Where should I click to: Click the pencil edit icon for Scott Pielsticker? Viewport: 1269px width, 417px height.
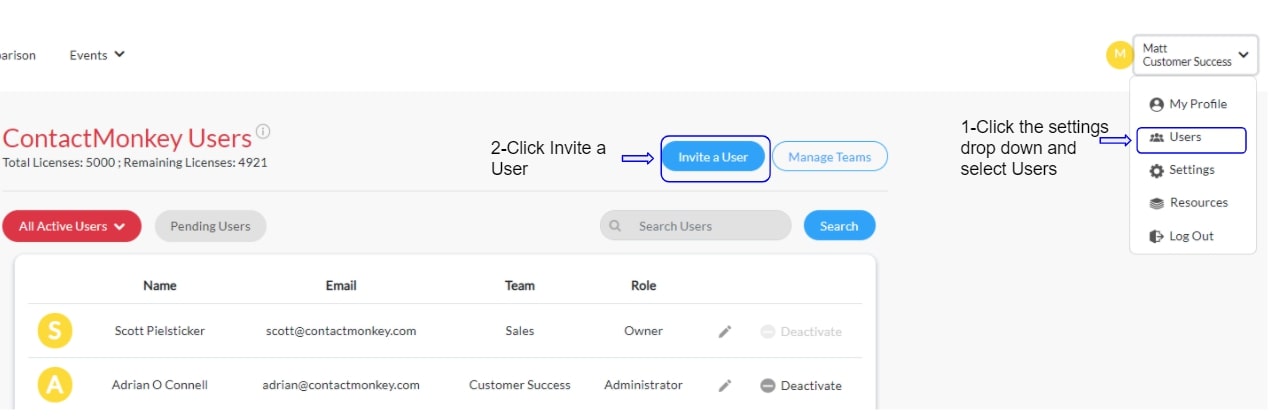pyautogui.click(x=725, y=331)
